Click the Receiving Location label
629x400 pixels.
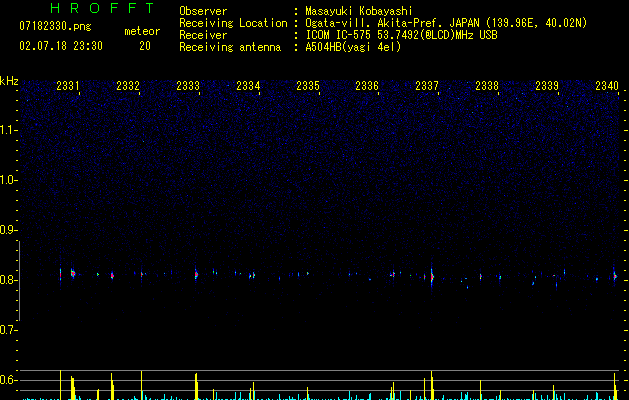(x=233, y=23)
